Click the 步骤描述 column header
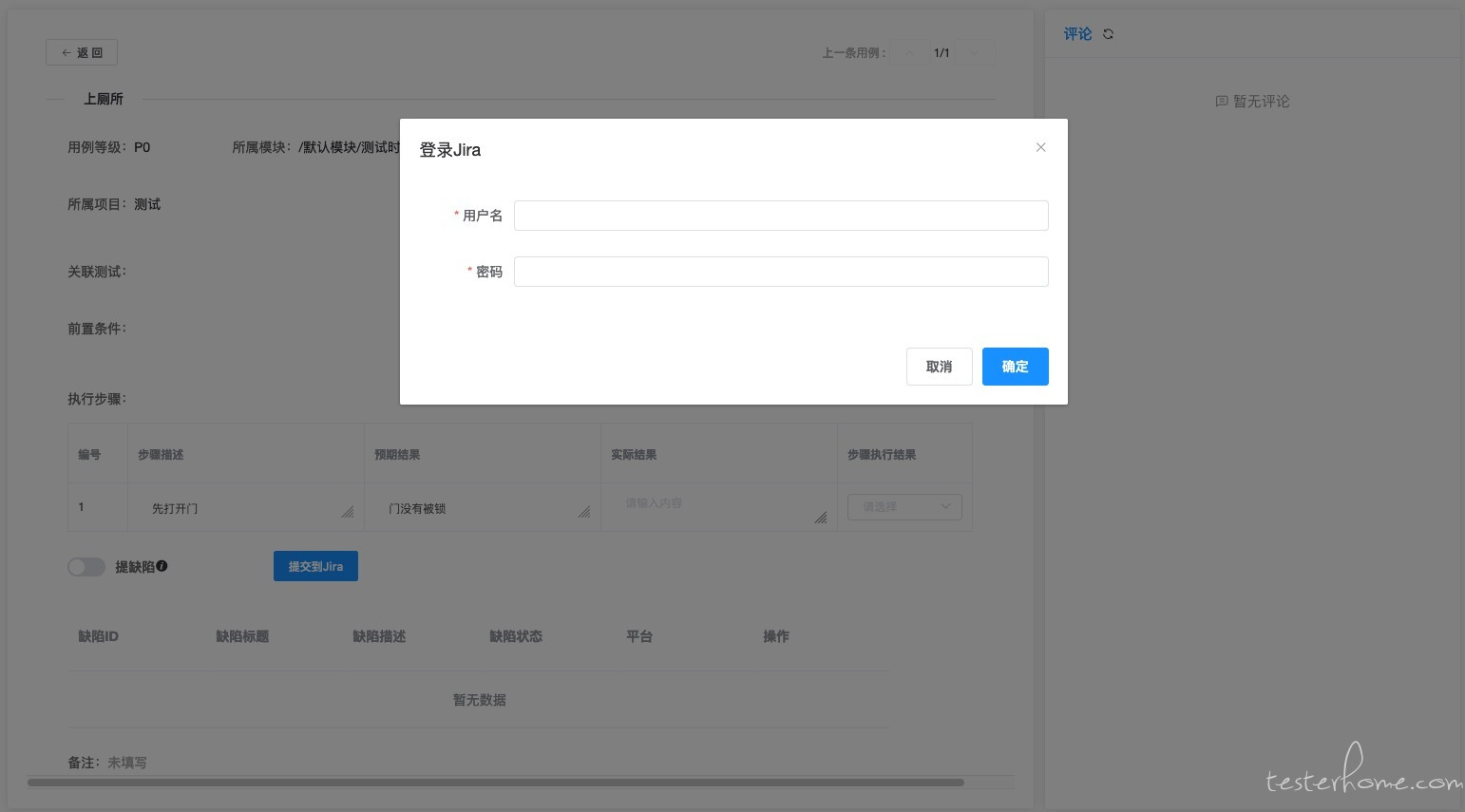The width and height of the screenshot is (1465, 812). [x=161, y=455]
